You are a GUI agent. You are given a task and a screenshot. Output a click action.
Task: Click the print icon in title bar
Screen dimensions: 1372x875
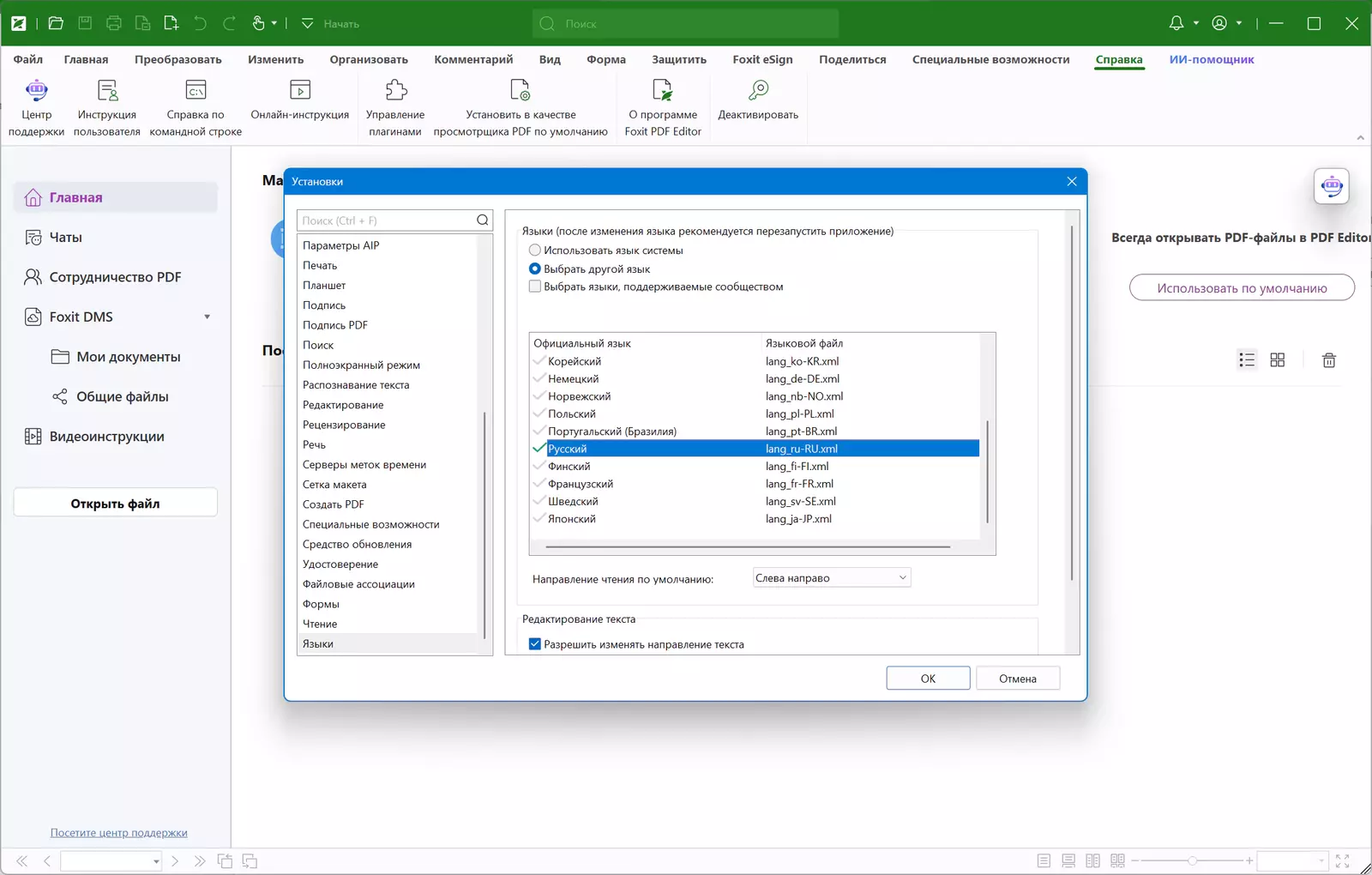click(x=114, y=23)
